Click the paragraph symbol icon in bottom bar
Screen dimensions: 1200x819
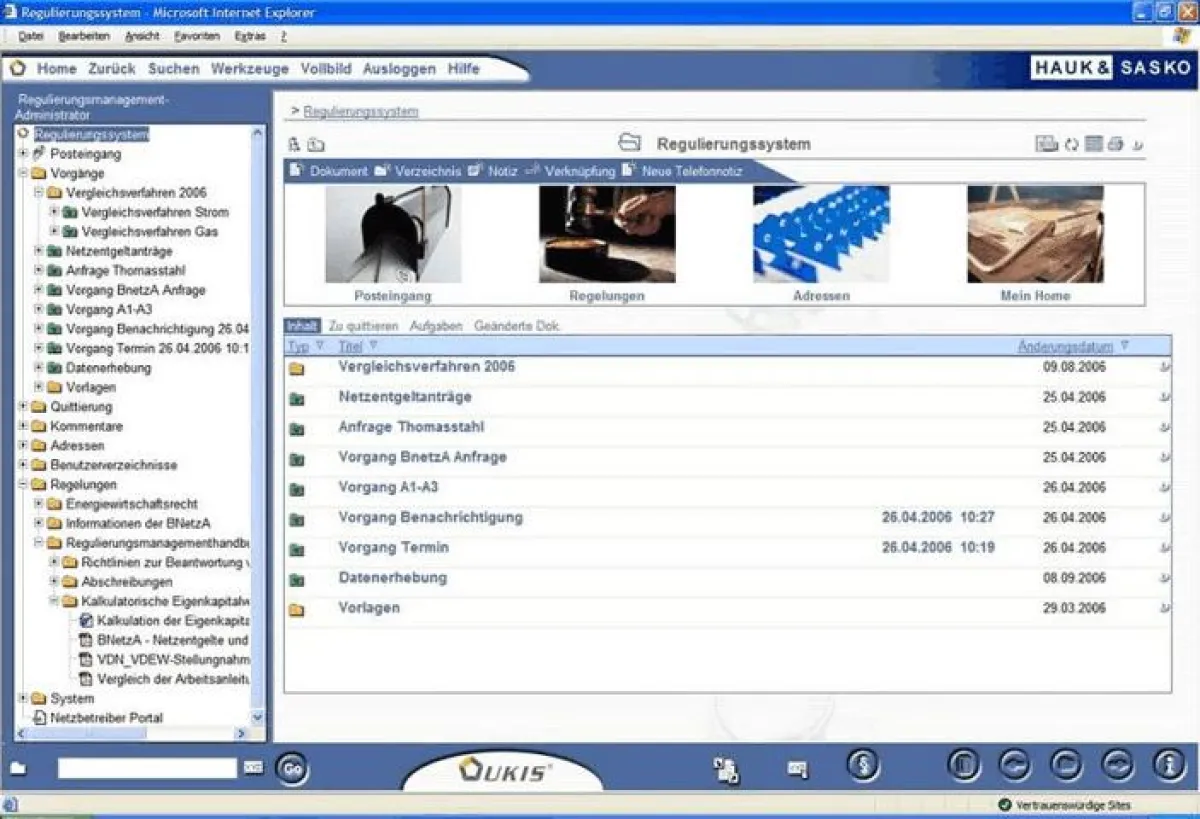[863, 766]
